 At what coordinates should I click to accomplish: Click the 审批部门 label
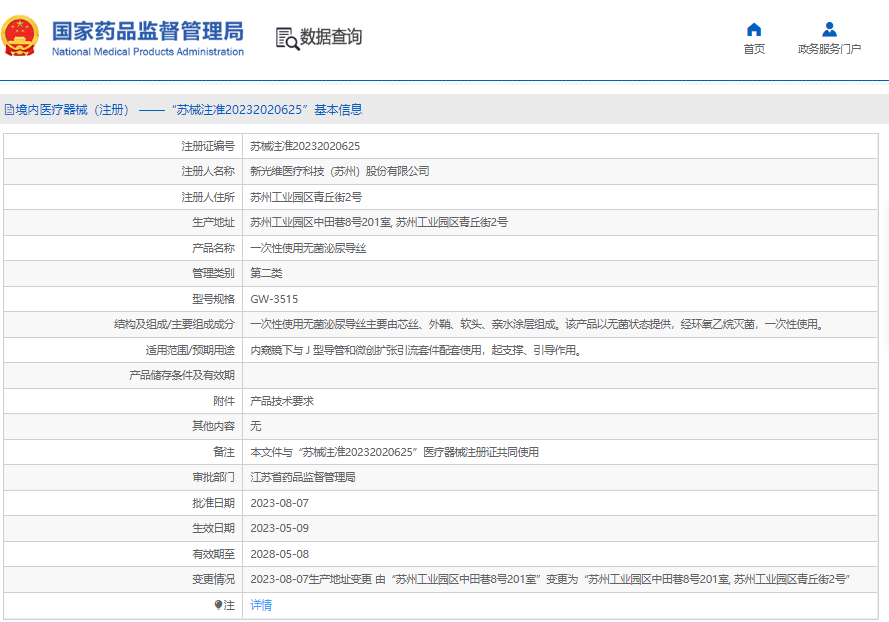coord(213,477)
